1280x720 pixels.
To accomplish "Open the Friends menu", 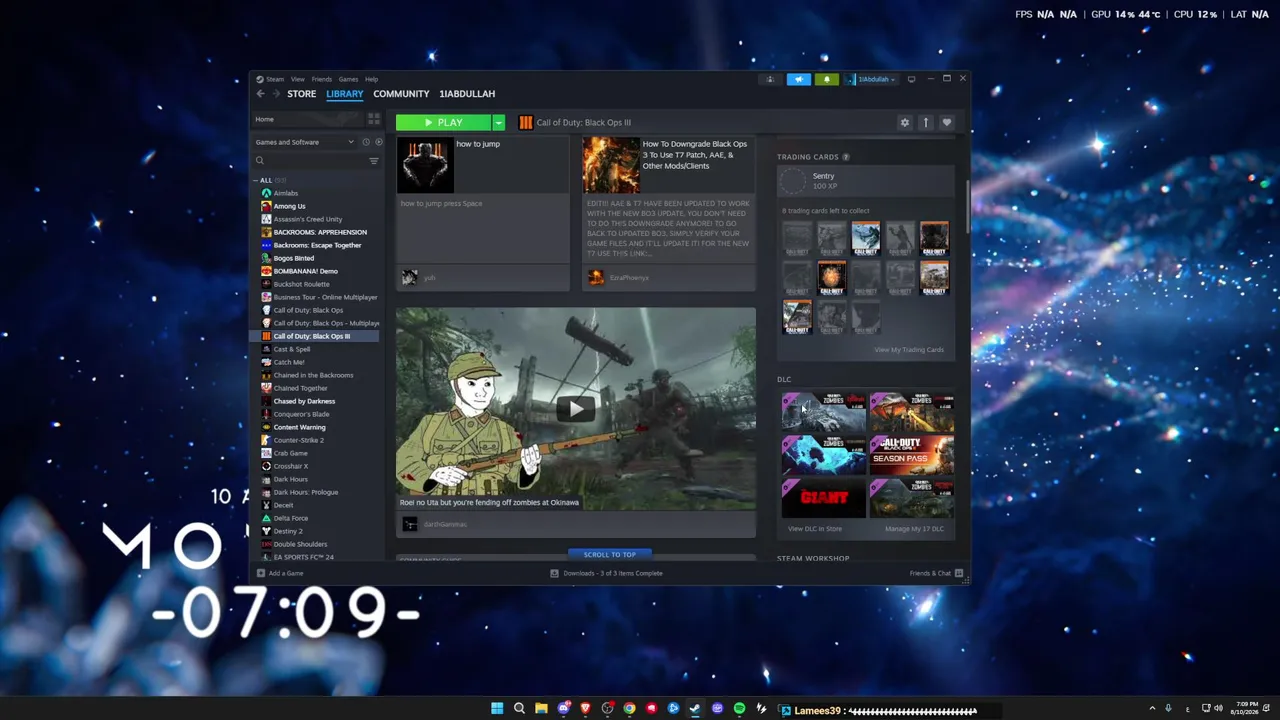I will tap(322, 79).
